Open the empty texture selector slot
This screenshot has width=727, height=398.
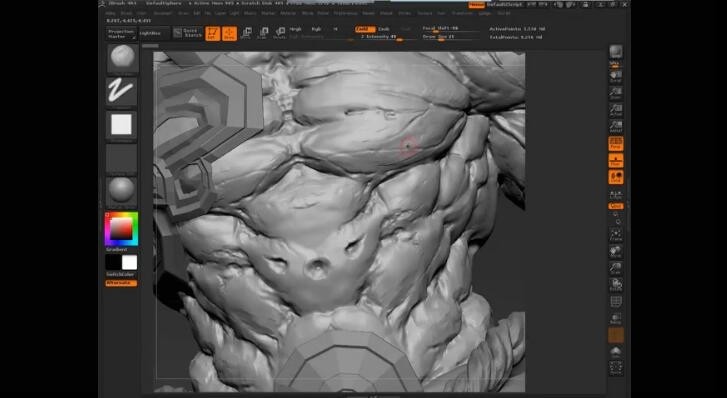pyautogui.click(x=121, y=158)
